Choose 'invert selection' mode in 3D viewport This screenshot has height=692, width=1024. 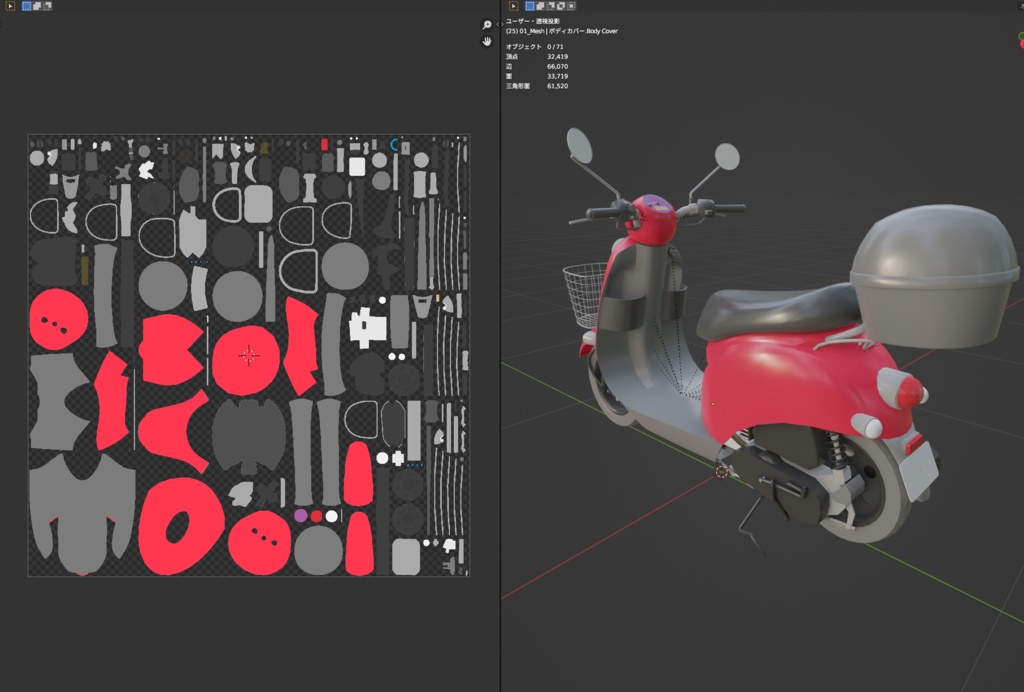coord(561,6)
